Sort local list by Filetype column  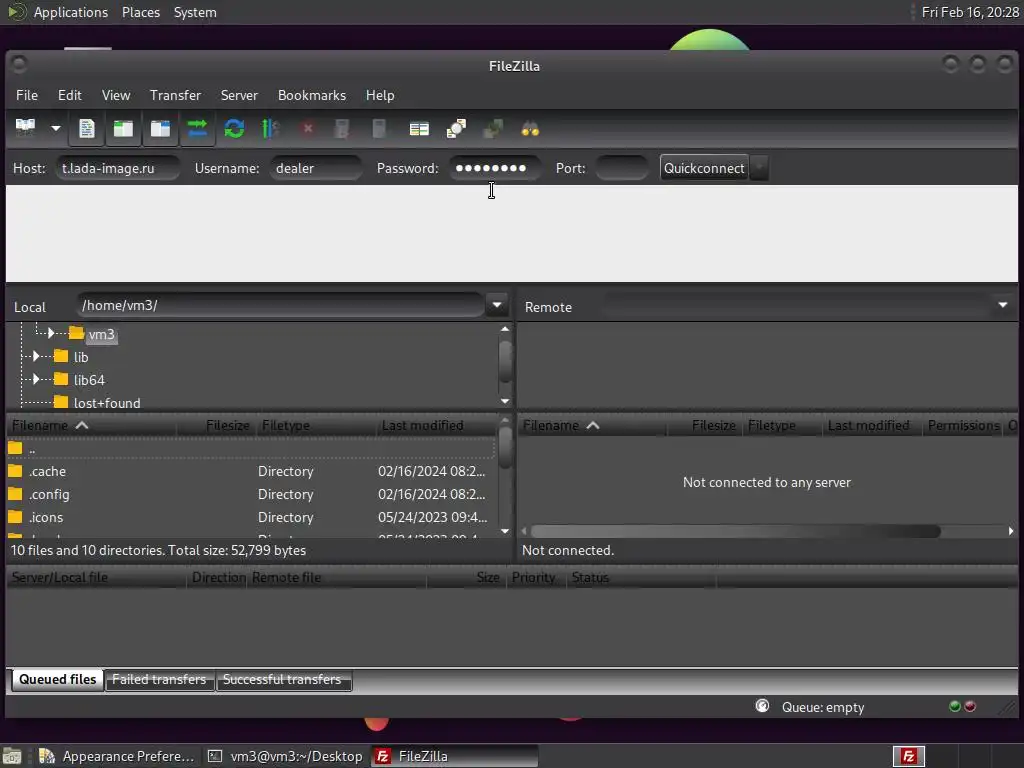316,425
